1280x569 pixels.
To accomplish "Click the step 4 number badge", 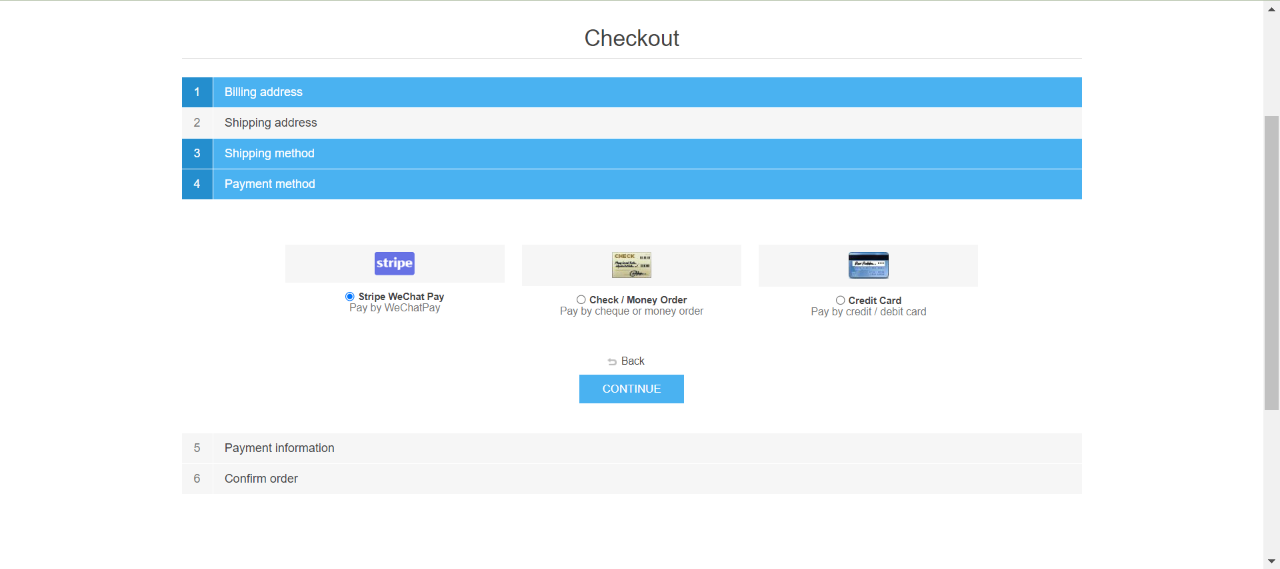I will click(x=197, y=184).
